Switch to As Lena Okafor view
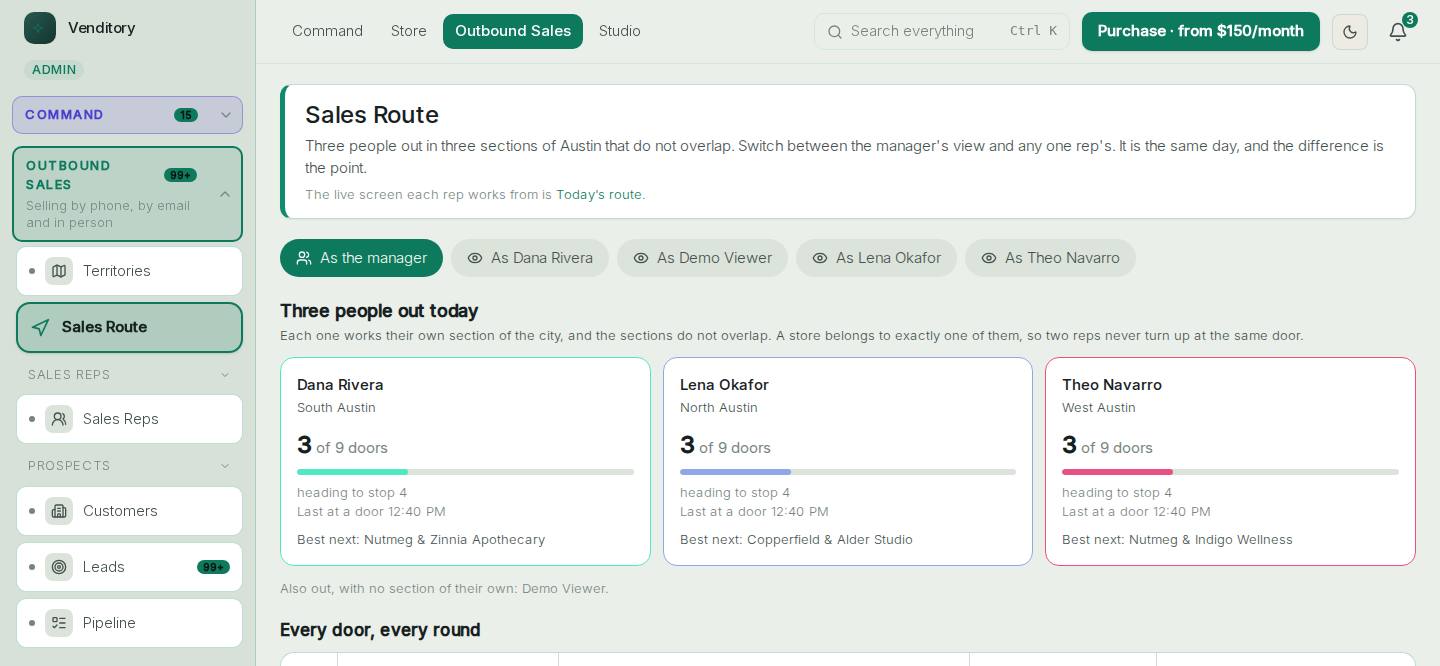1440x666 pixels. coord(876,258)
